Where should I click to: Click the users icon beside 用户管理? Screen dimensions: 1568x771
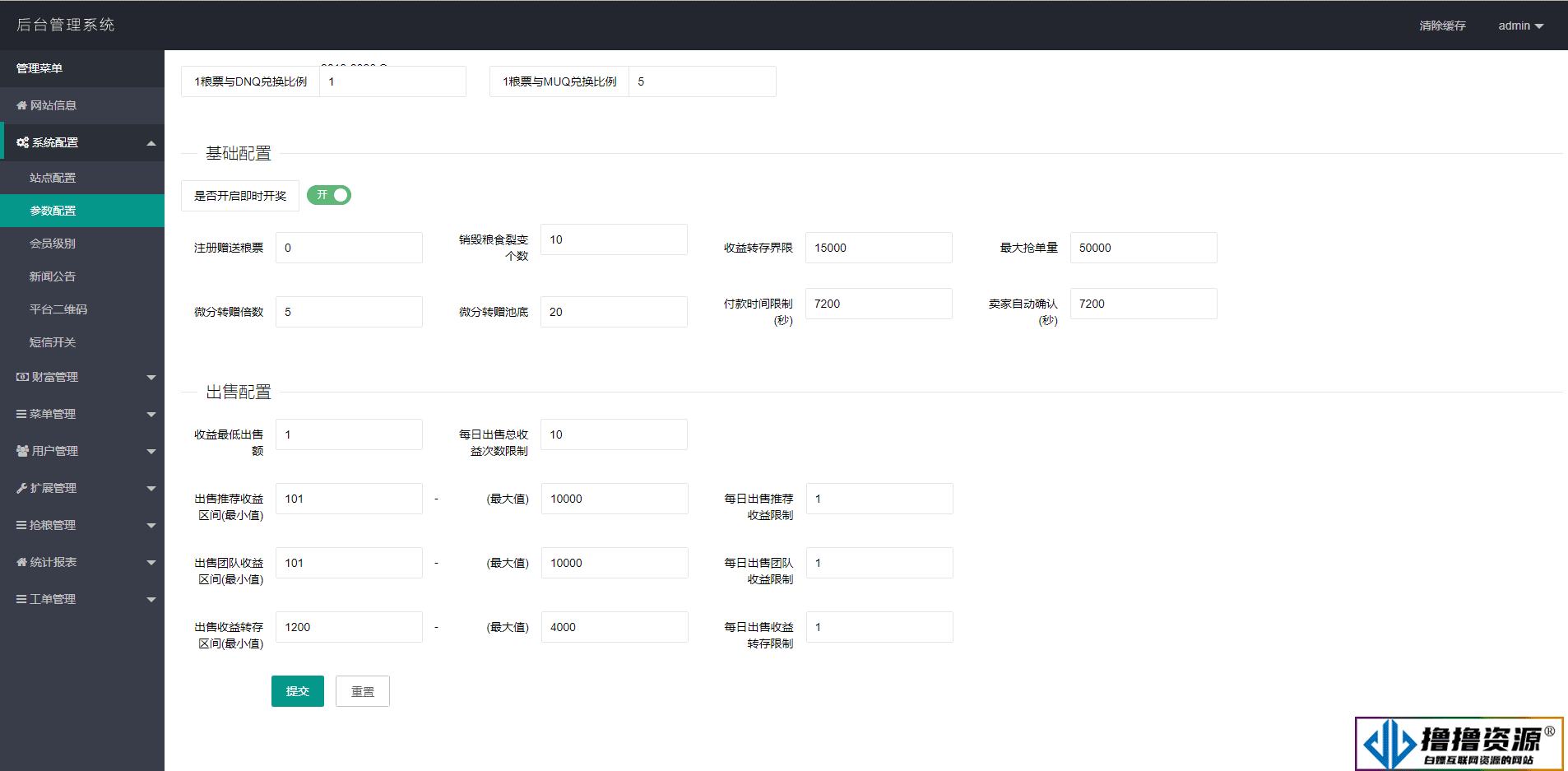pos(22,451)
